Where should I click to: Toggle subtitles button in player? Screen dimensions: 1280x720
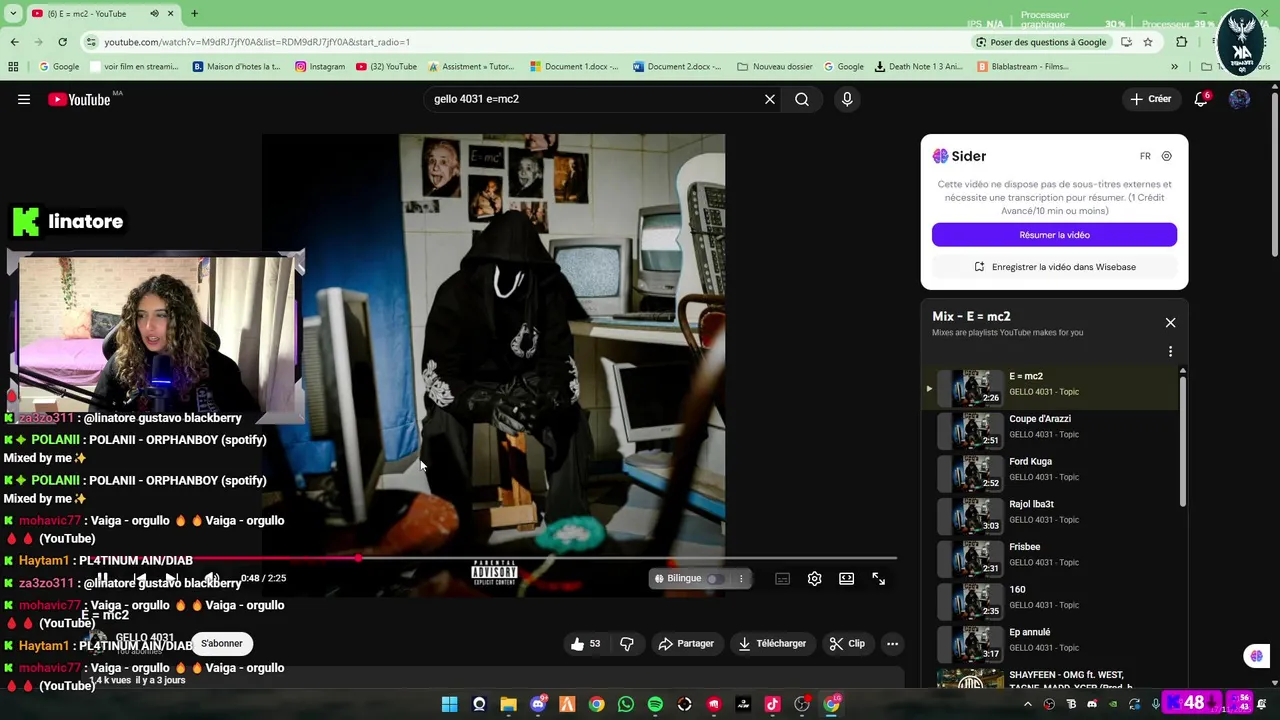[783, 579]
